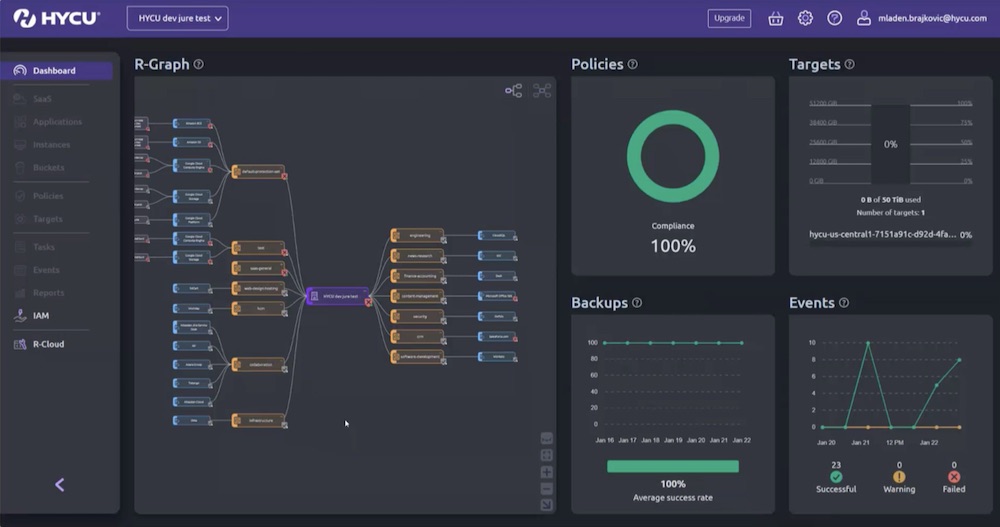Open SaaS in sidebar

pyautogui.click(x=42, y=99)
